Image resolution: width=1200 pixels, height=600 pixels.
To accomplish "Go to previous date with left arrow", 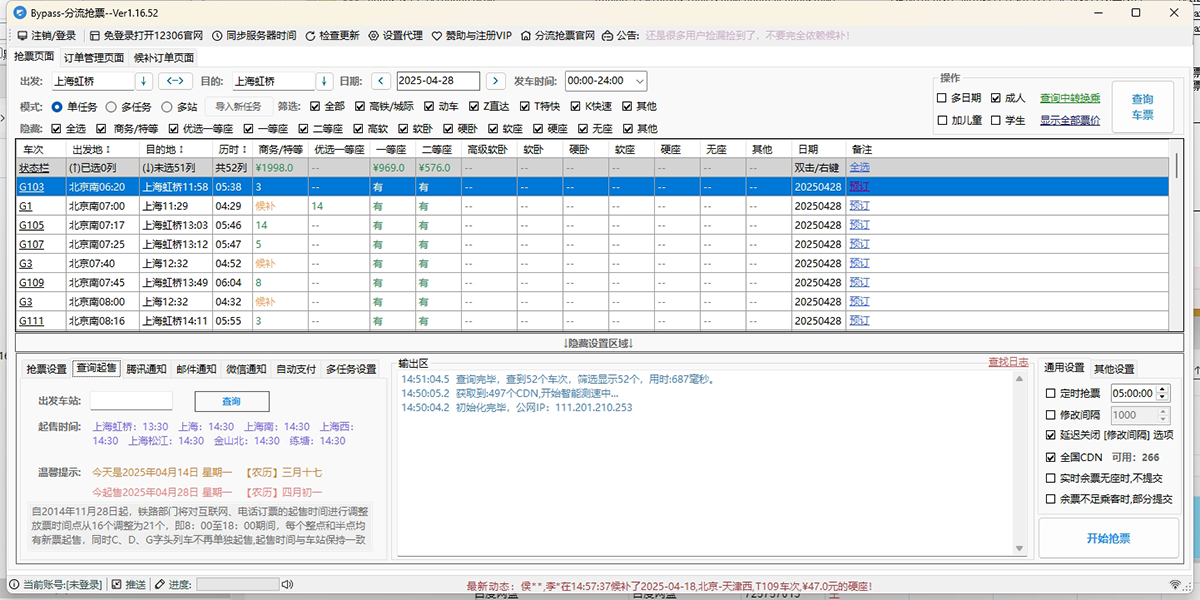I will 381,81.
